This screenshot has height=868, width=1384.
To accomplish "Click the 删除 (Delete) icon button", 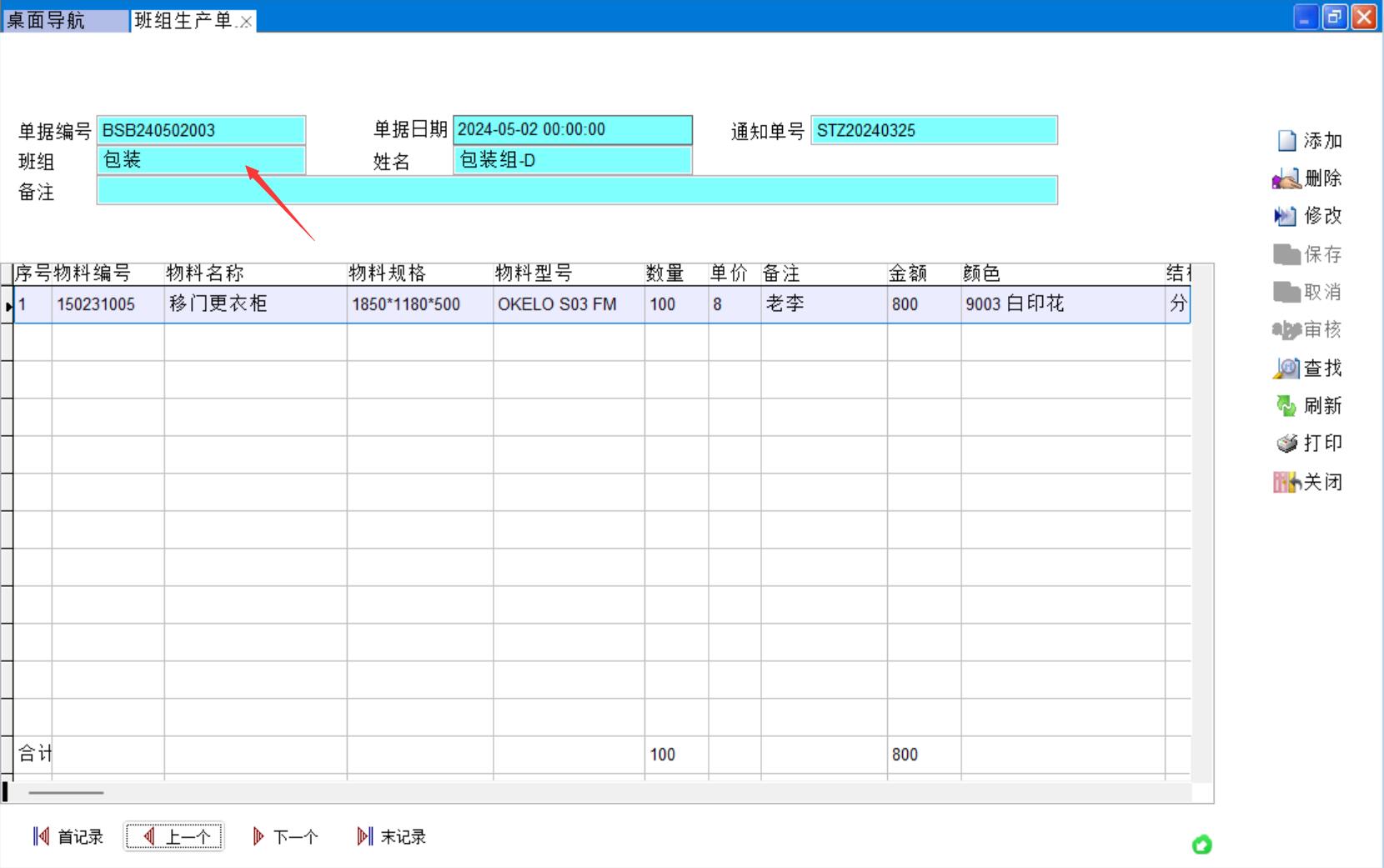I will pyautogui.click(x=1286, y=178).
